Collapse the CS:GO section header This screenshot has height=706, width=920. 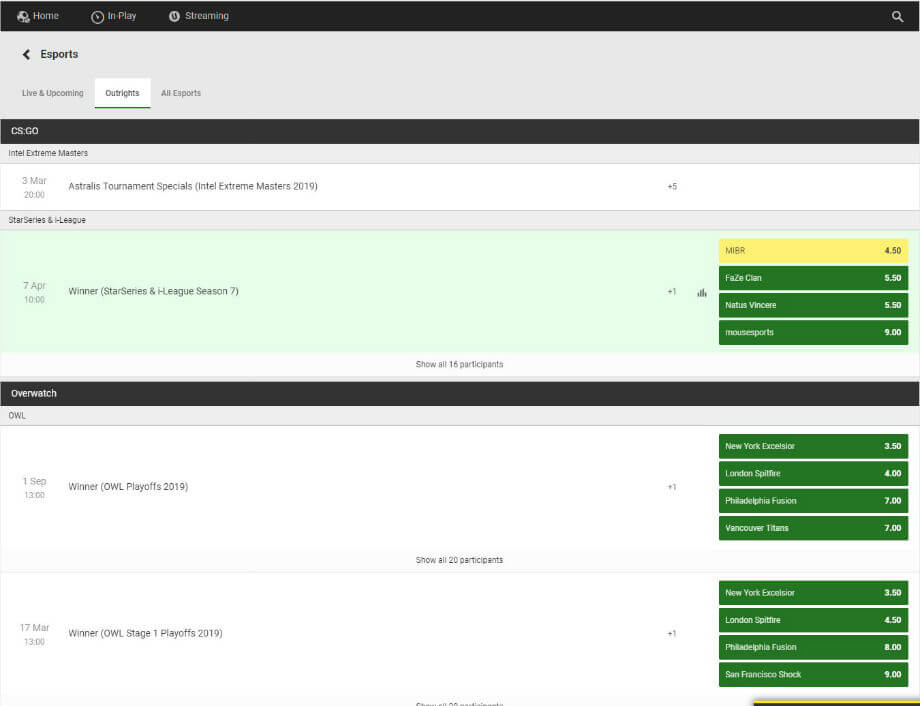point(460,131)
